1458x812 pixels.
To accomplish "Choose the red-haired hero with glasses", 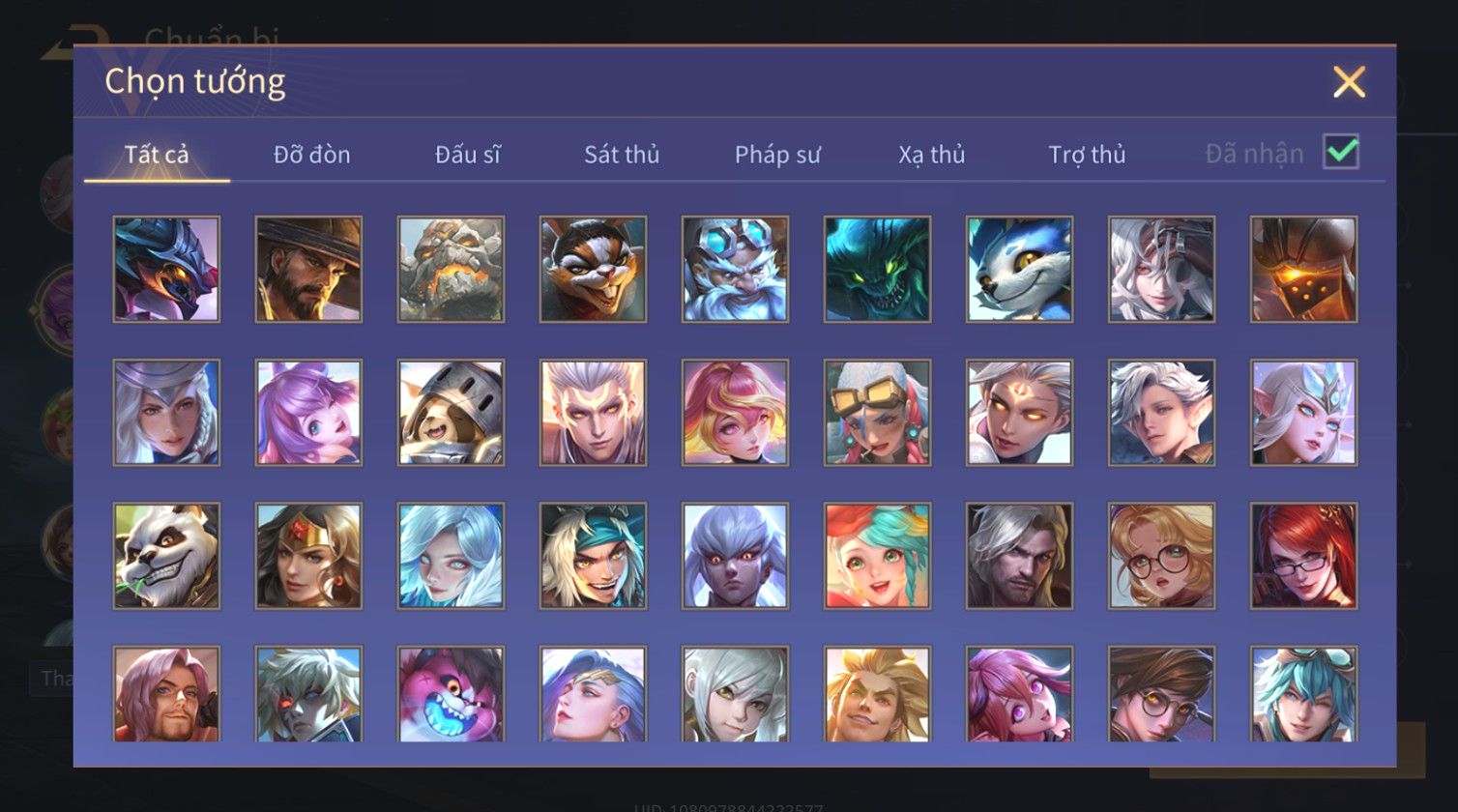I will point(1303,556).
